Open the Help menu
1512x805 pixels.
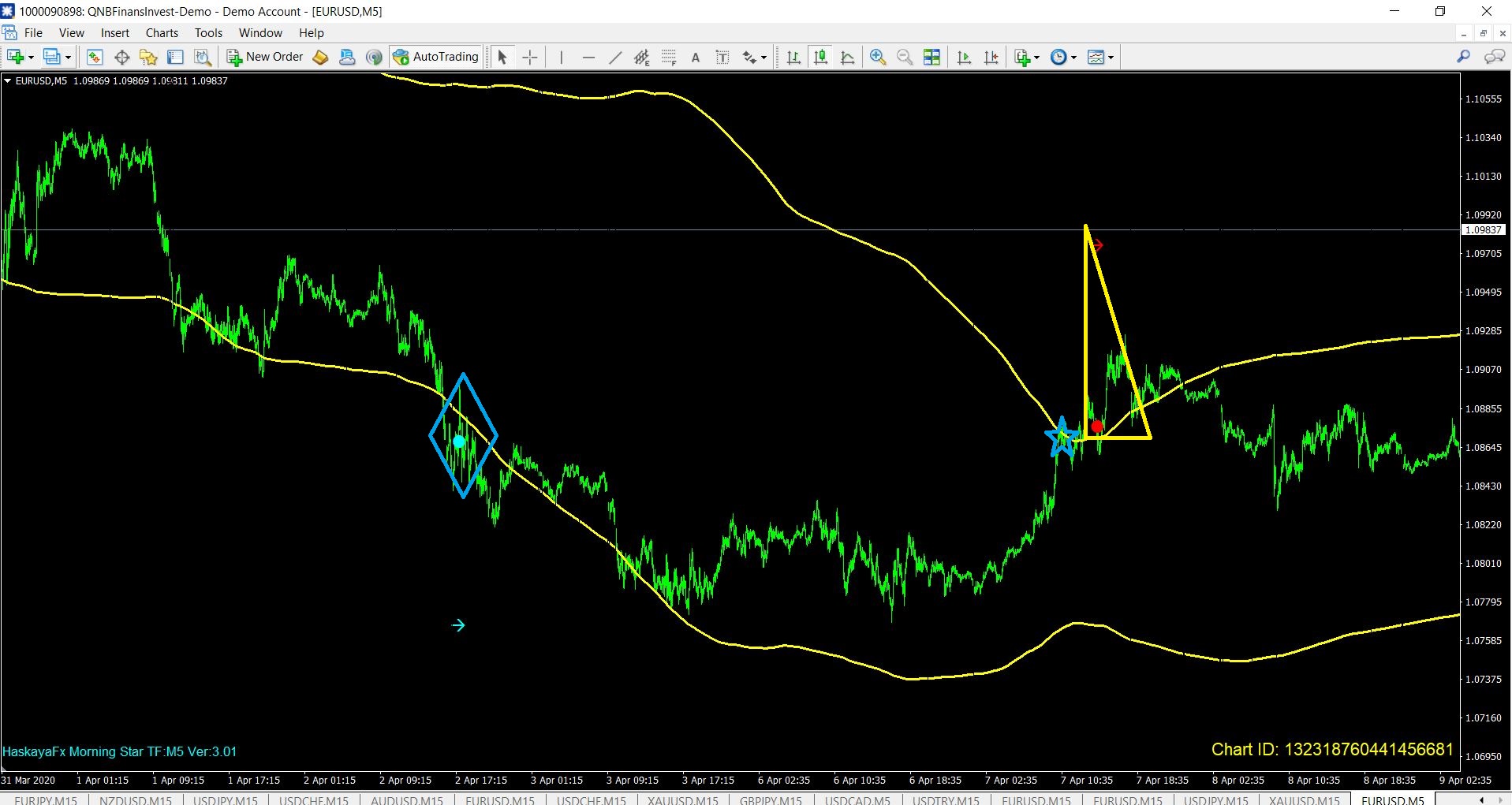[x=312, y=32]
